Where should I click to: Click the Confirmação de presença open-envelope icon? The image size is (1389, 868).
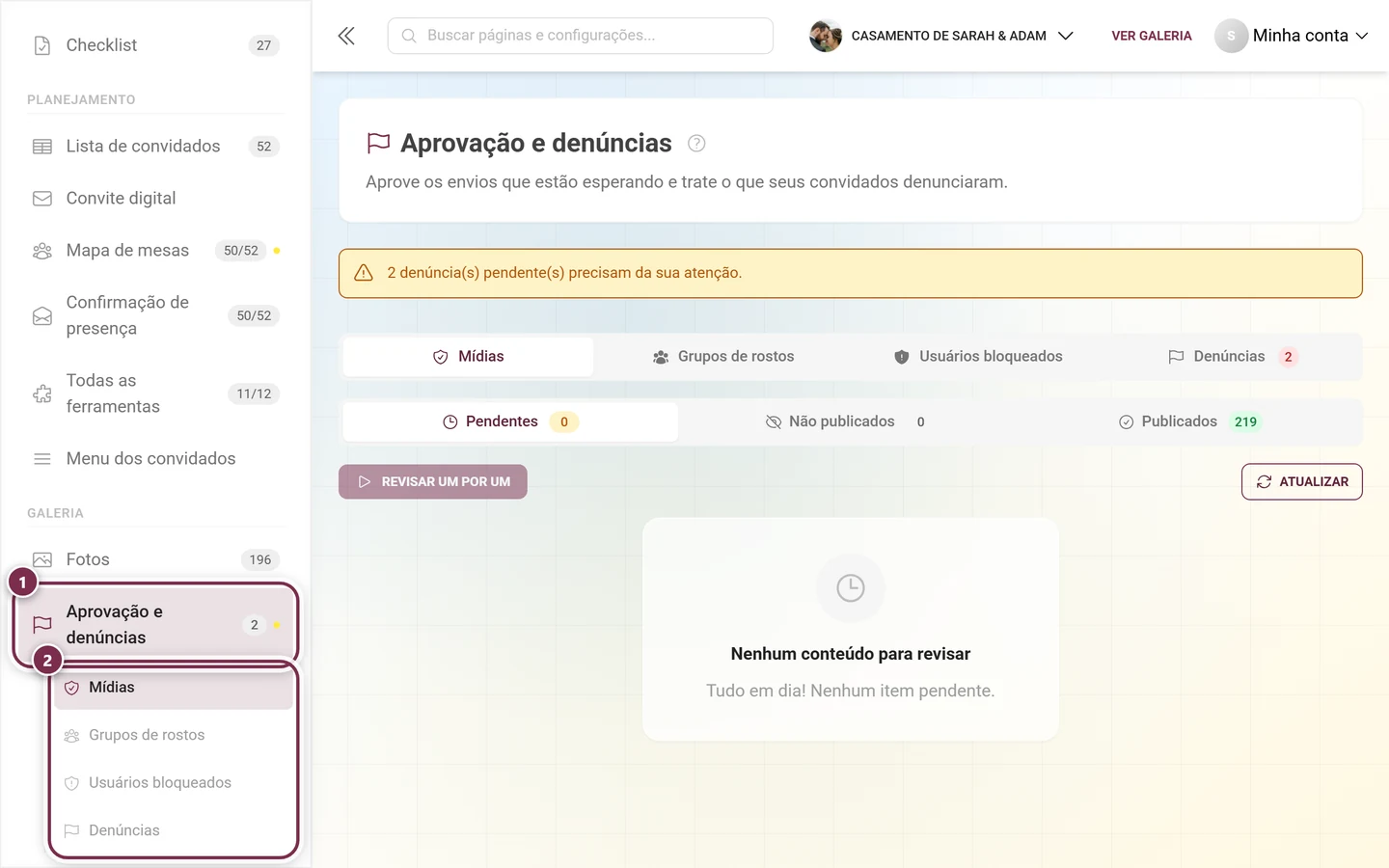click(42, 316)
